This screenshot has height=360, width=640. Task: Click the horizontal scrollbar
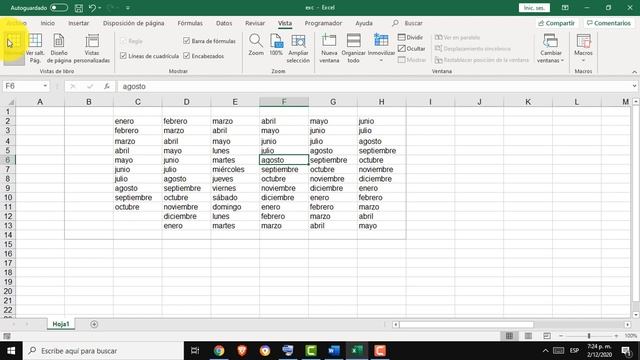pyautogui.click(x=467, y=324)
